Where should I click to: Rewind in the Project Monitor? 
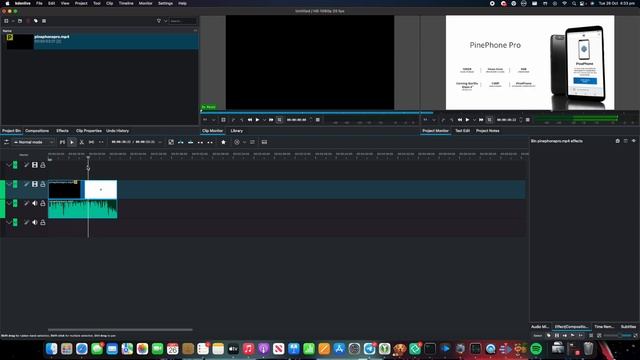tap(460, 120)
